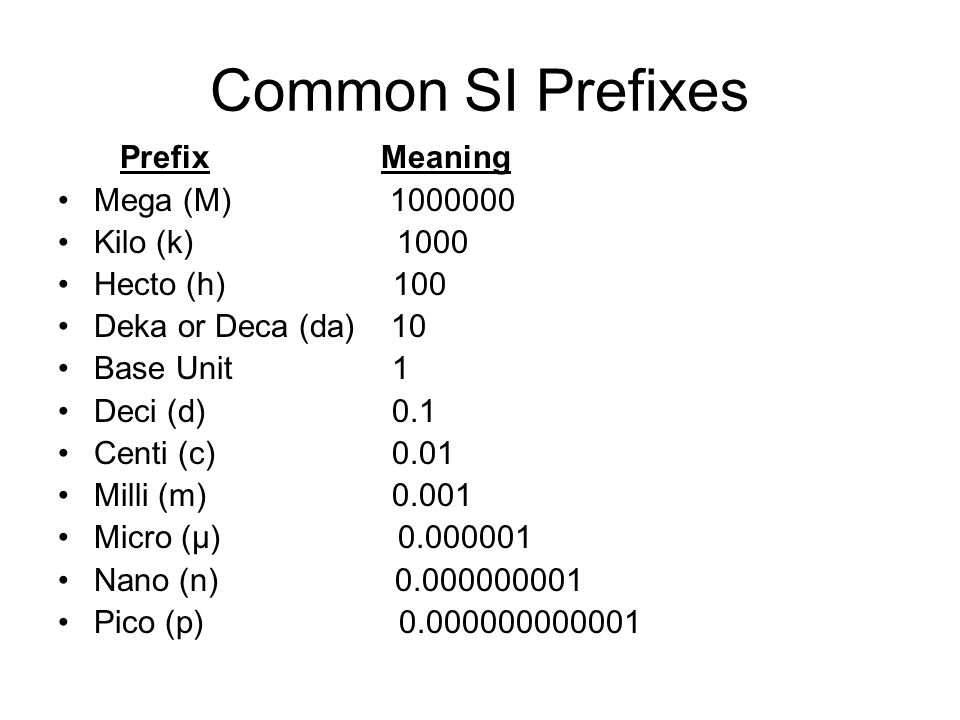Click the 'Mega (M)' prefix entry
This screenshot has width=960, height=720.
point(163,201)
